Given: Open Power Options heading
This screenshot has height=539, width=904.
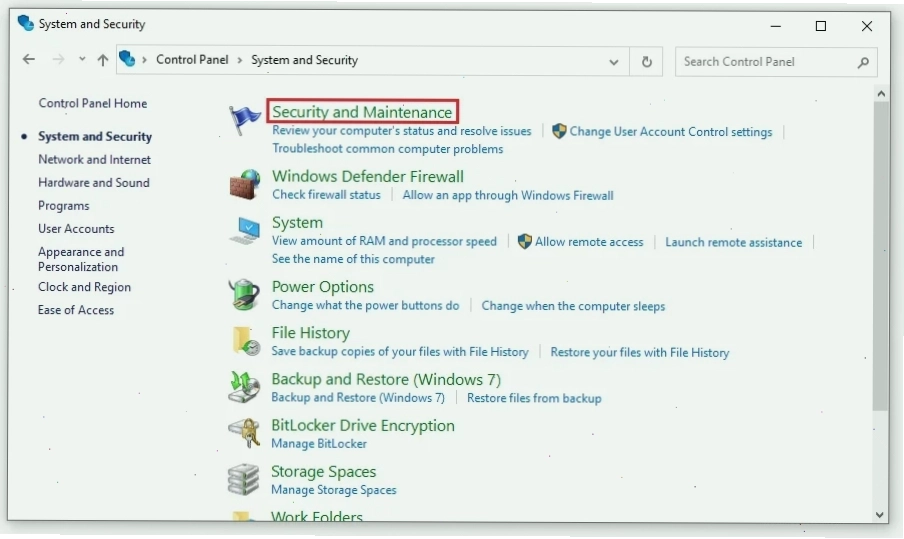Looking at the screenshot, I should (x=323, y=287).
